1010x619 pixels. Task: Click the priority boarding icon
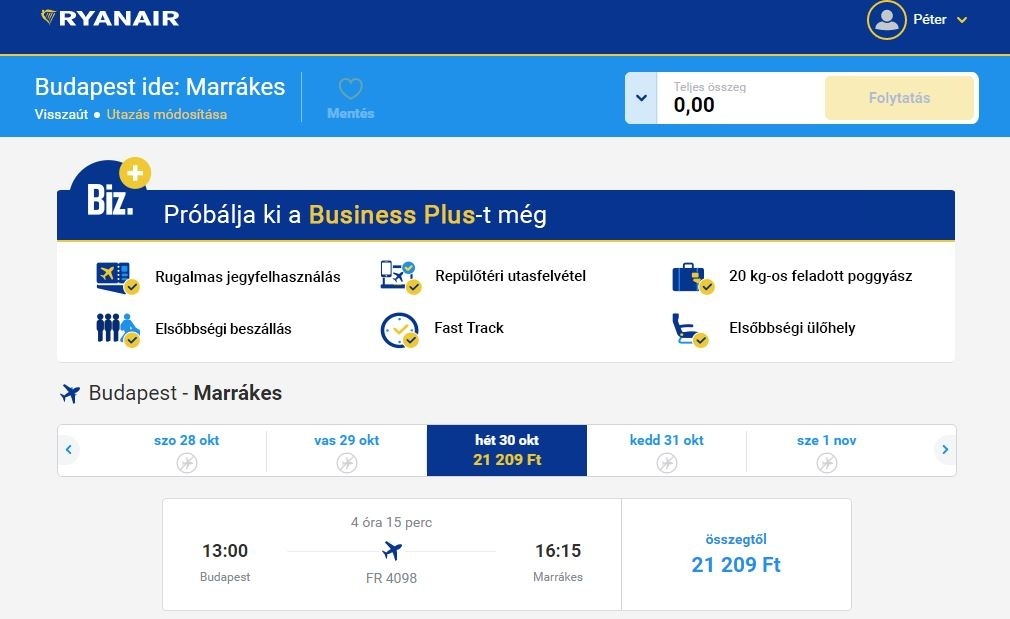tap(117, 329)
